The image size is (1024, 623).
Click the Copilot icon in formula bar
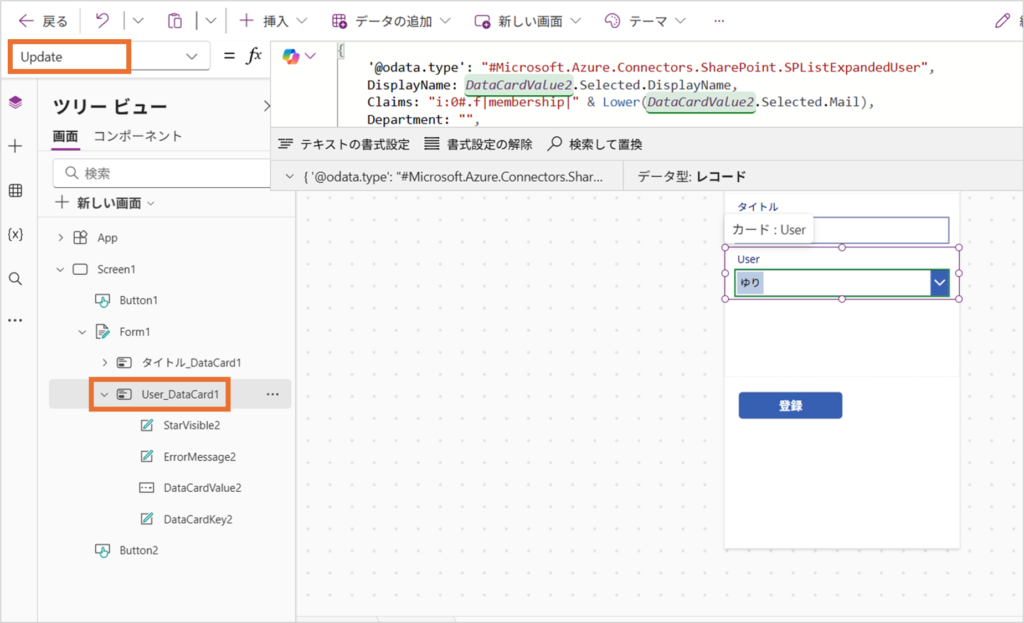pyautogui.click(x=292, y=56)
